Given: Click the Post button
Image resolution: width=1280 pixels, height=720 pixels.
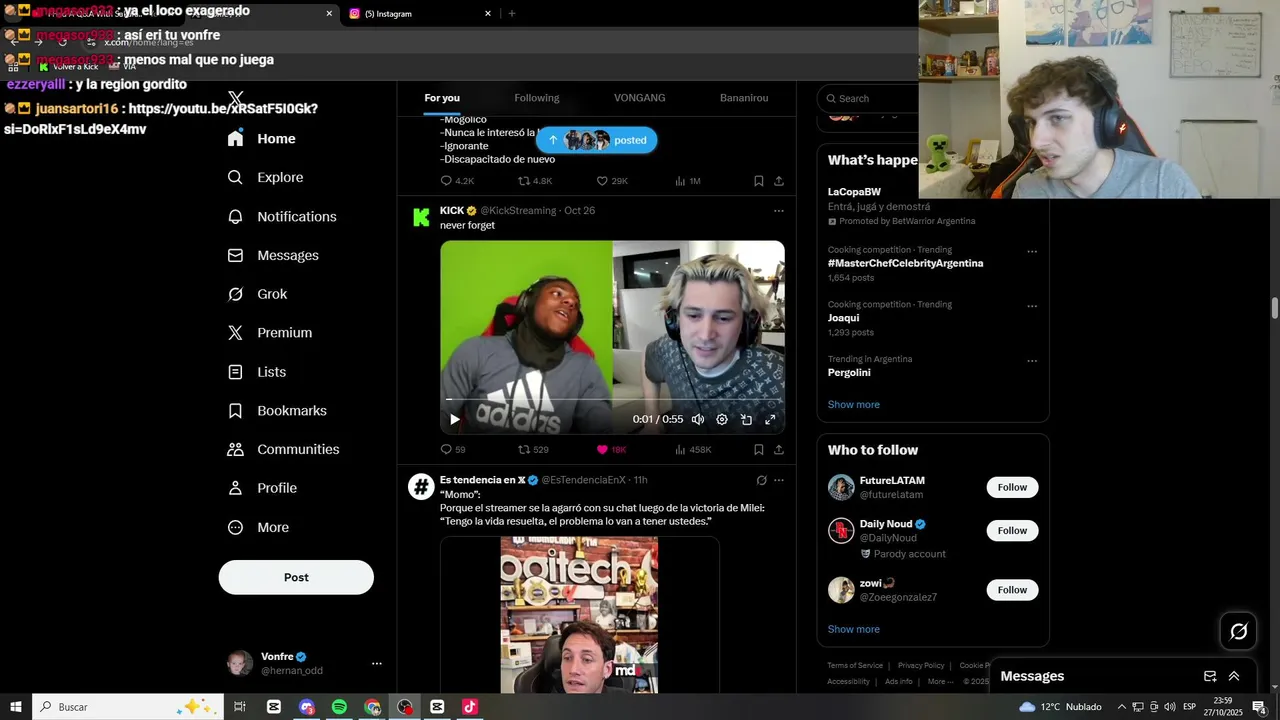Looking at the screenshot, I should tap(296, 577).
